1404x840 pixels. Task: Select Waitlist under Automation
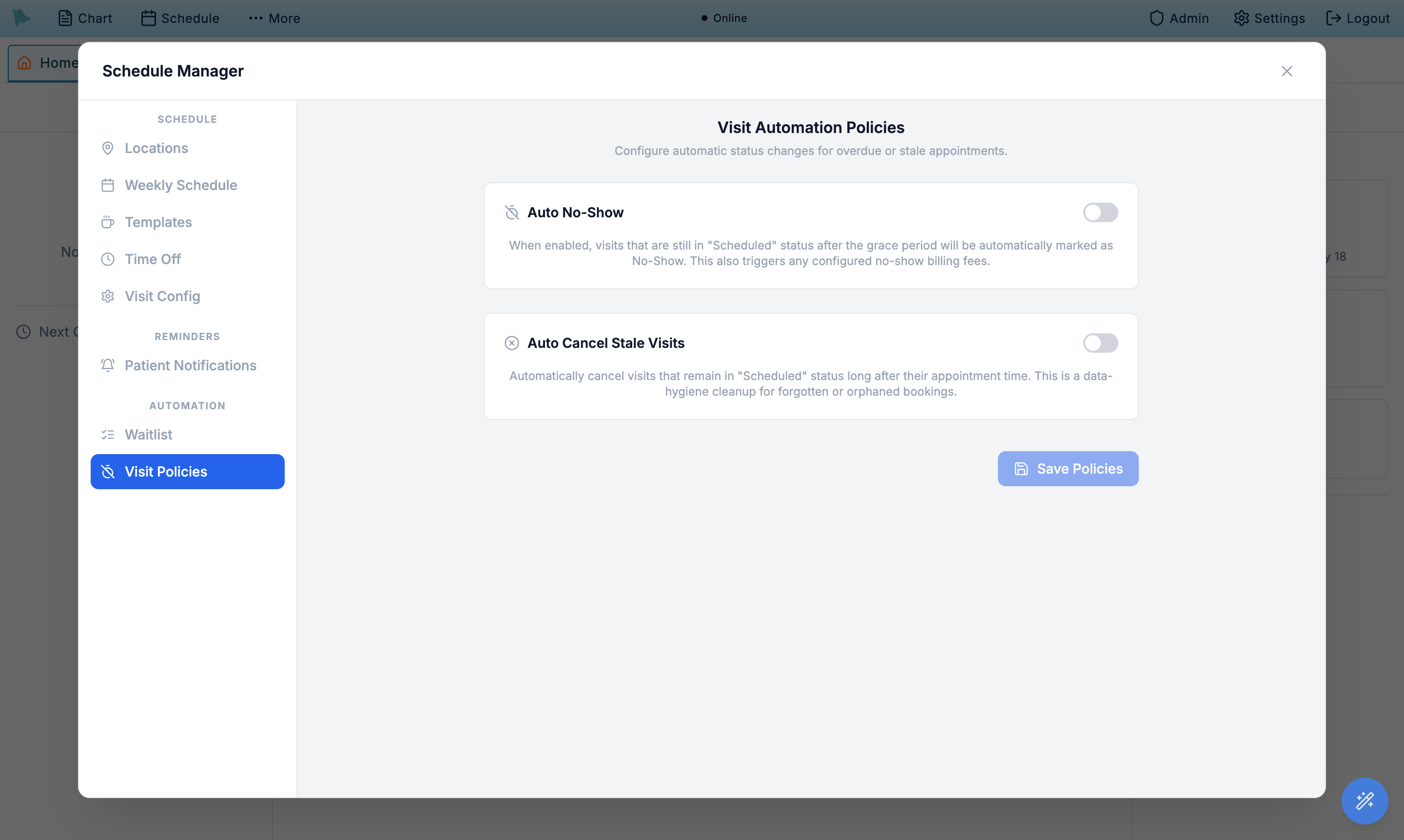[188, 435]
